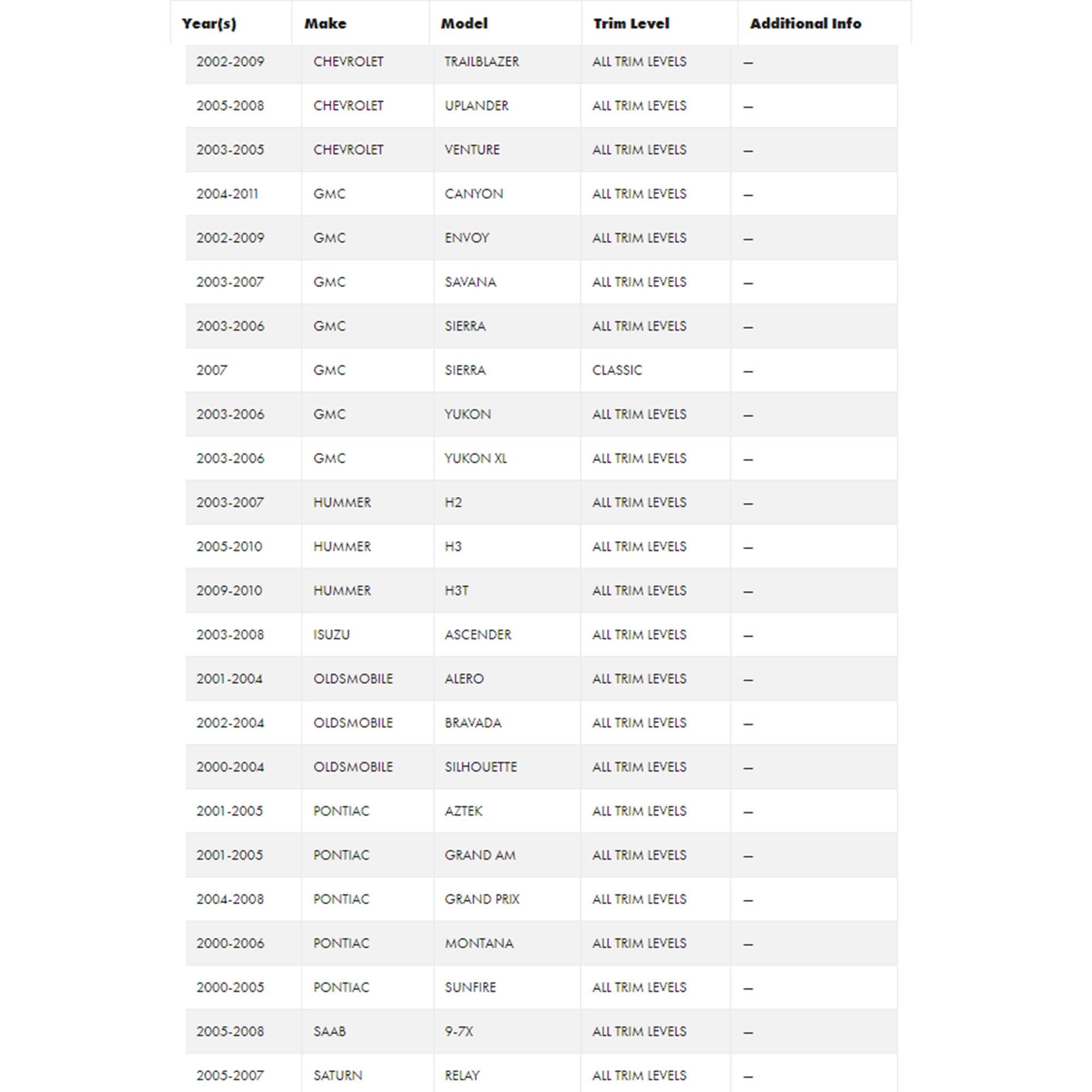
Task: Select the Additional Info column header
Action: pos(805,23)
